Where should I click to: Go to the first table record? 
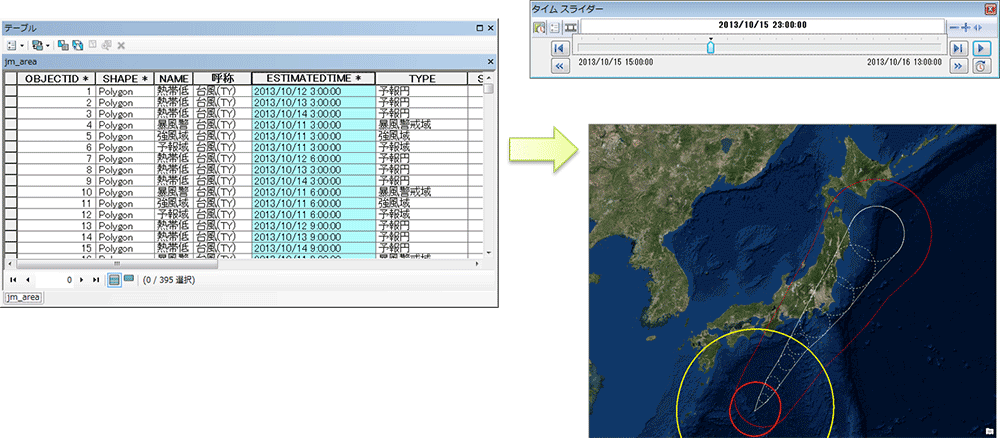pyautogui.click(x=13, y=280)
